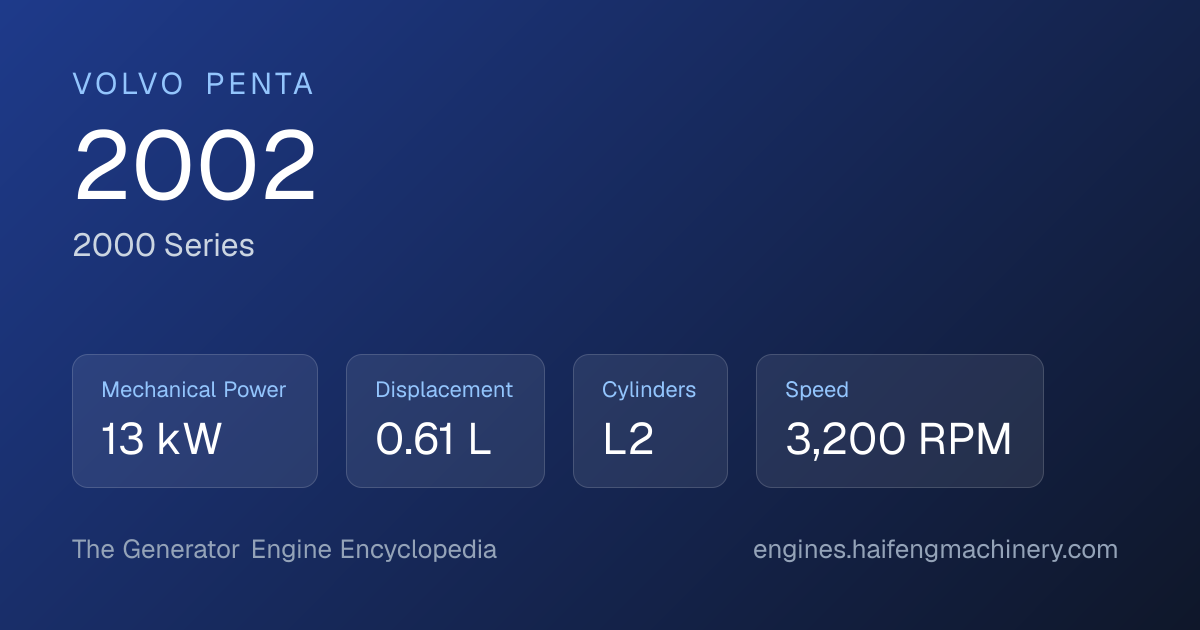Open the Cylinders card
This screenshot has height=630, width=1200.
[650, 421]
